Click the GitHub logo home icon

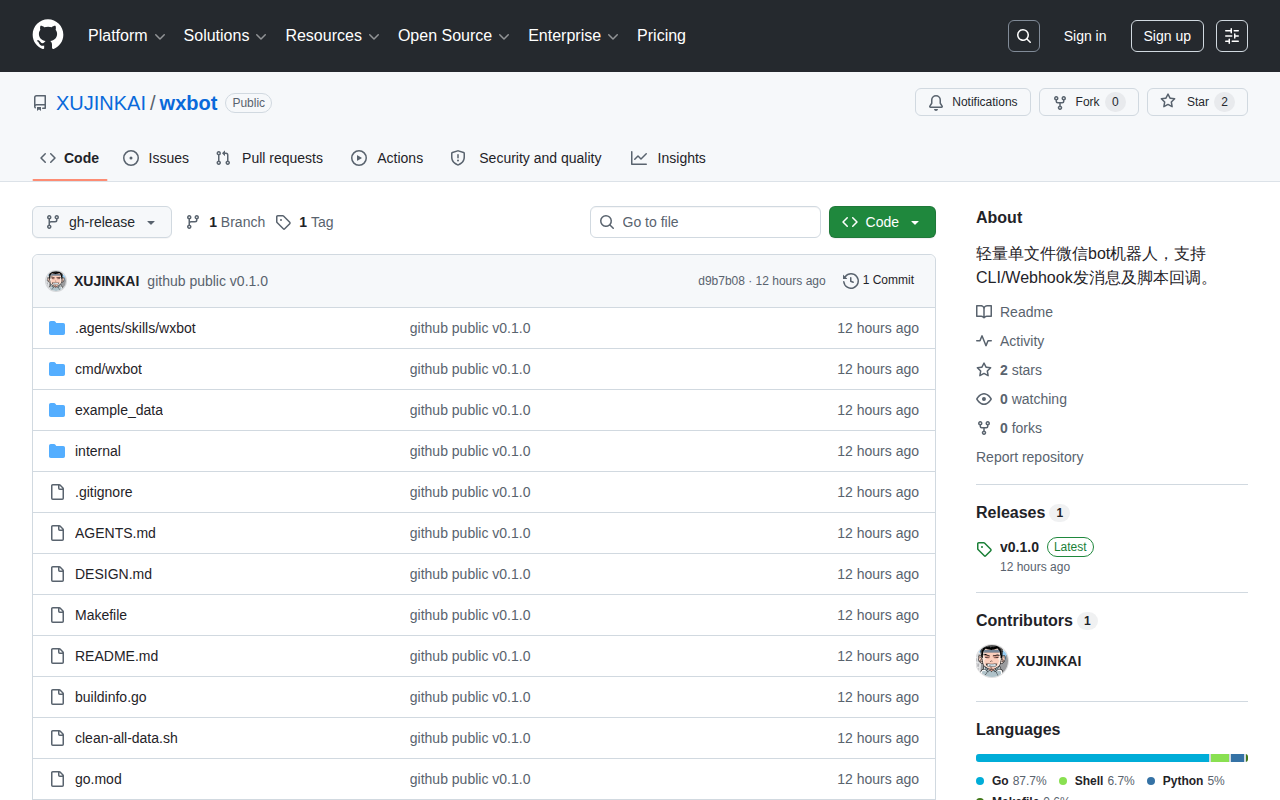pyautogui.click(x=48, y=36)
